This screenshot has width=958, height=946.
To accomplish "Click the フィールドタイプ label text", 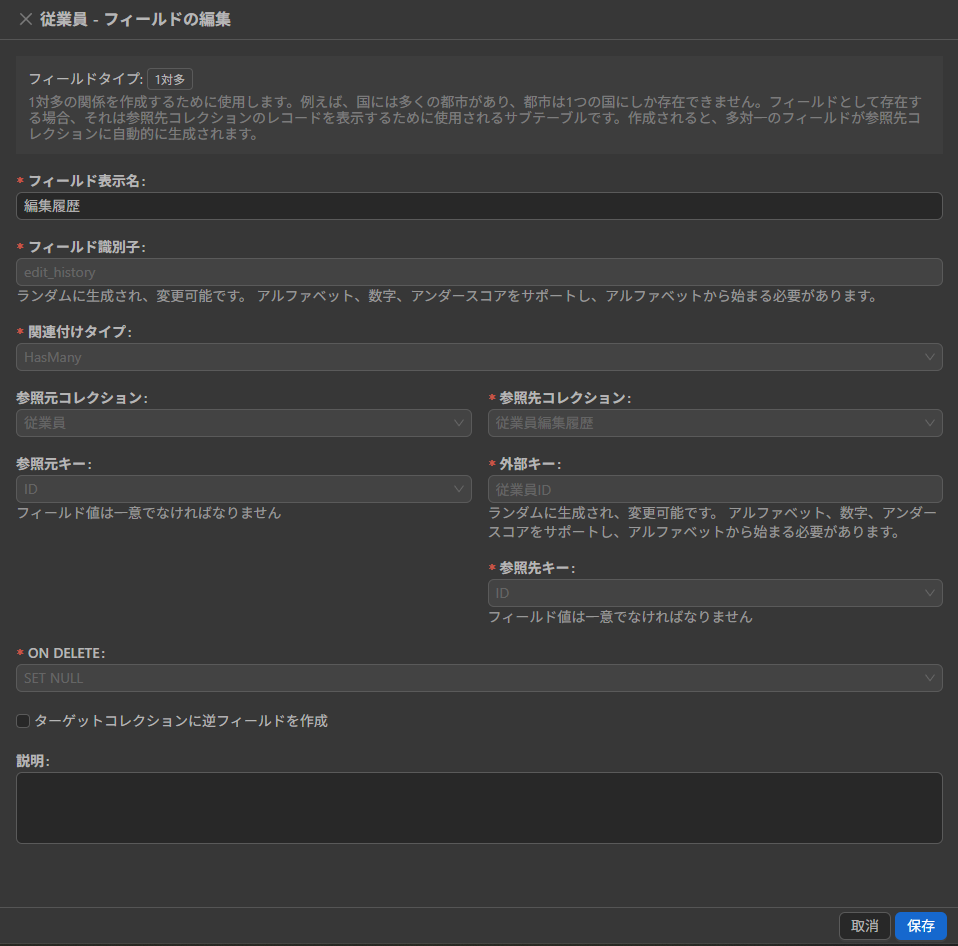I will [x=86, y=79].
